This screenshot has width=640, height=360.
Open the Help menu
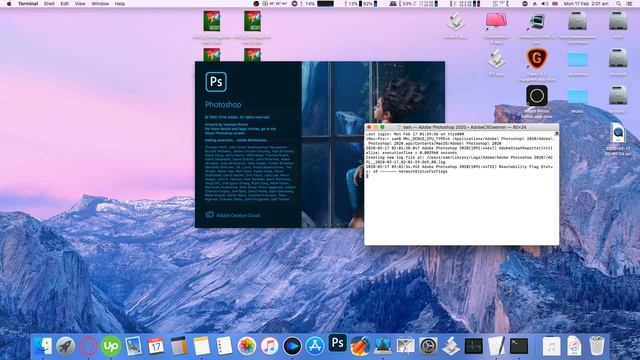click(120, 4)
